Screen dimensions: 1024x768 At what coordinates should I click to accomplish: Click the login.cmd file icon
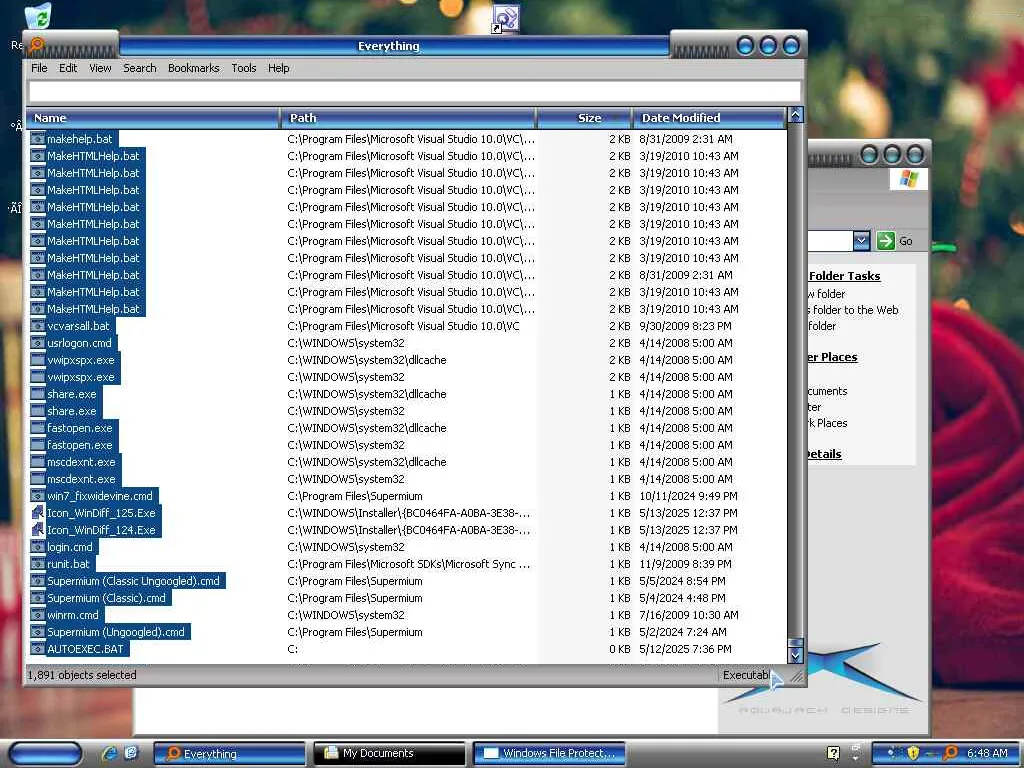38,547
